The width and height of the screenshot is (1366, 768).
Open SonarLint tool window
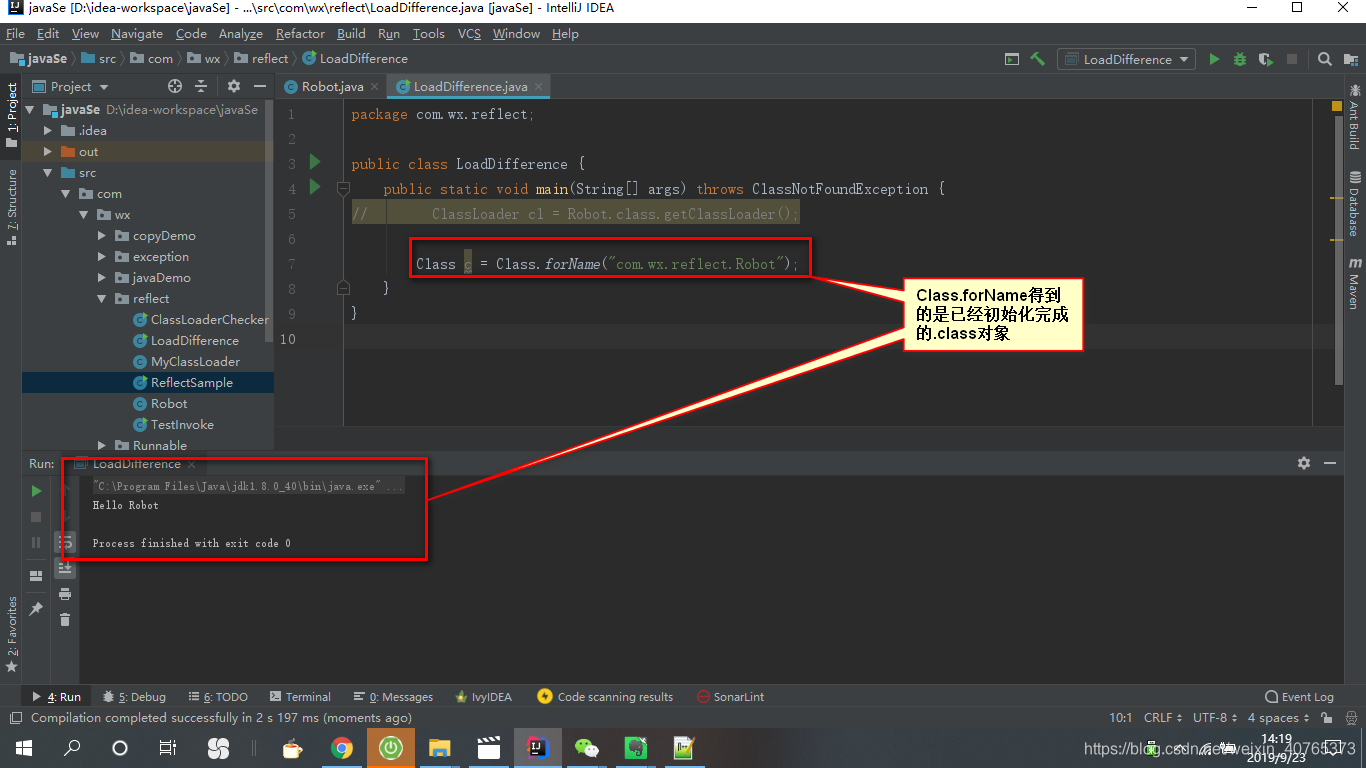(730, 697)
